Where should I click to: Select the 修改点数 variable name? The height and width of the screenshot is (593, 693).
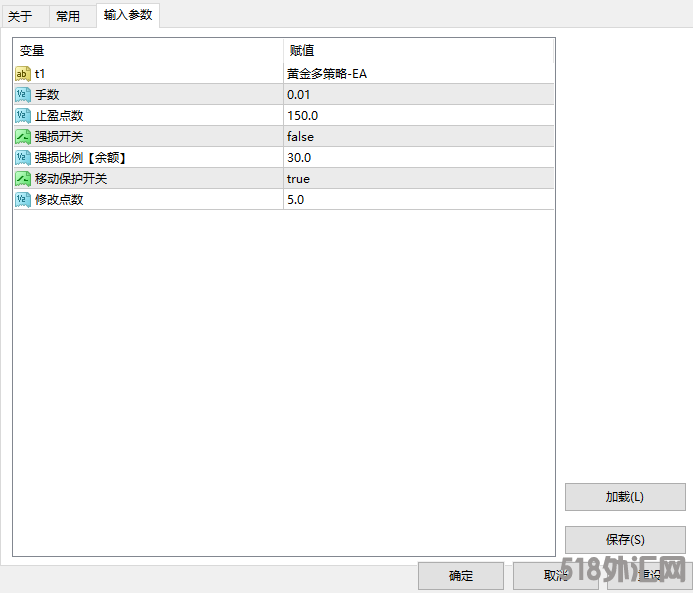(x=59, y=200)
